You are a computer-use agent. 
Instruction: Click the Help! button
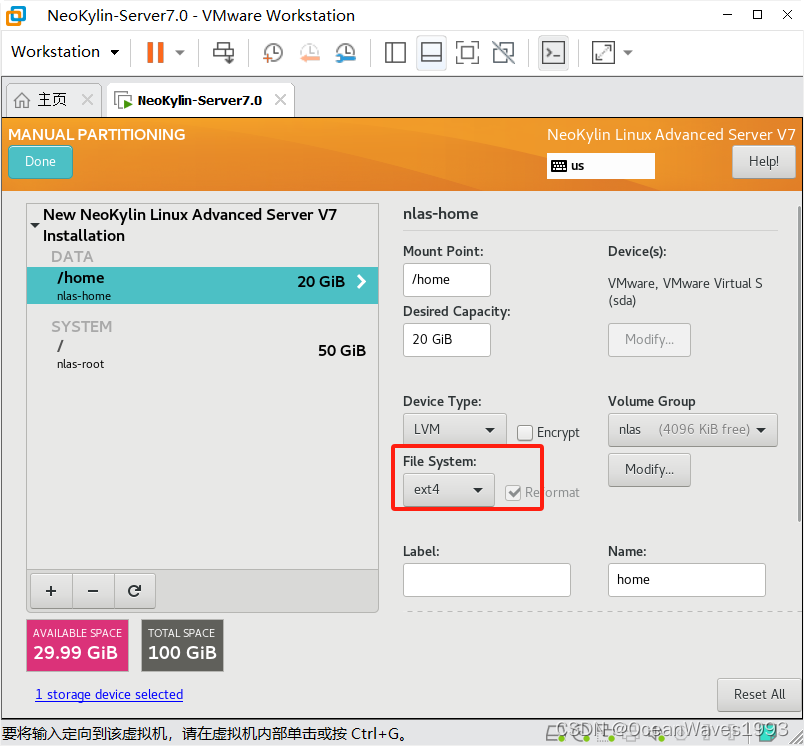(x=763, y=162)
